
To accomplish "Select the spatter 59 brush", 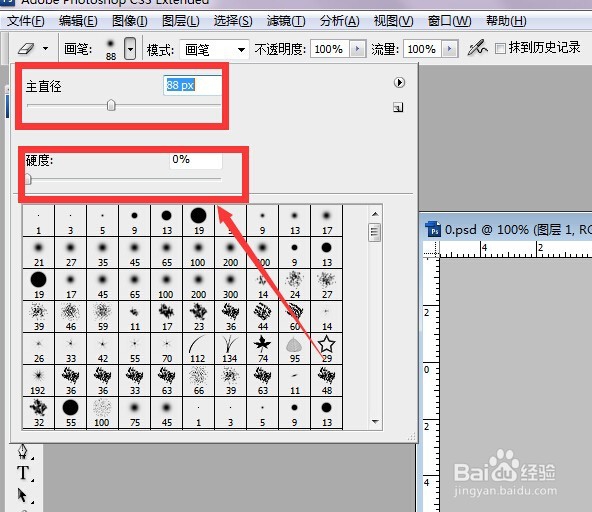I will point(102,317).
